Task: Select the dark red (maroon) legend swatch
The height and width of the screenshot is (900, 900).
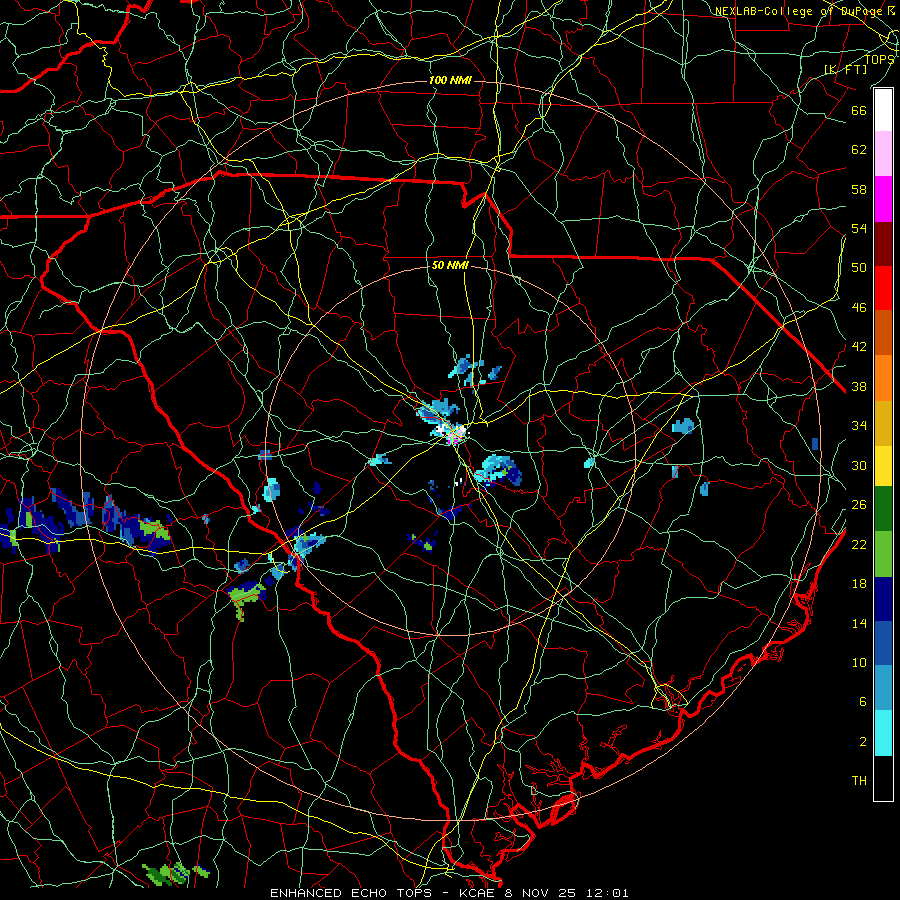Action: (x=883, y=243)
